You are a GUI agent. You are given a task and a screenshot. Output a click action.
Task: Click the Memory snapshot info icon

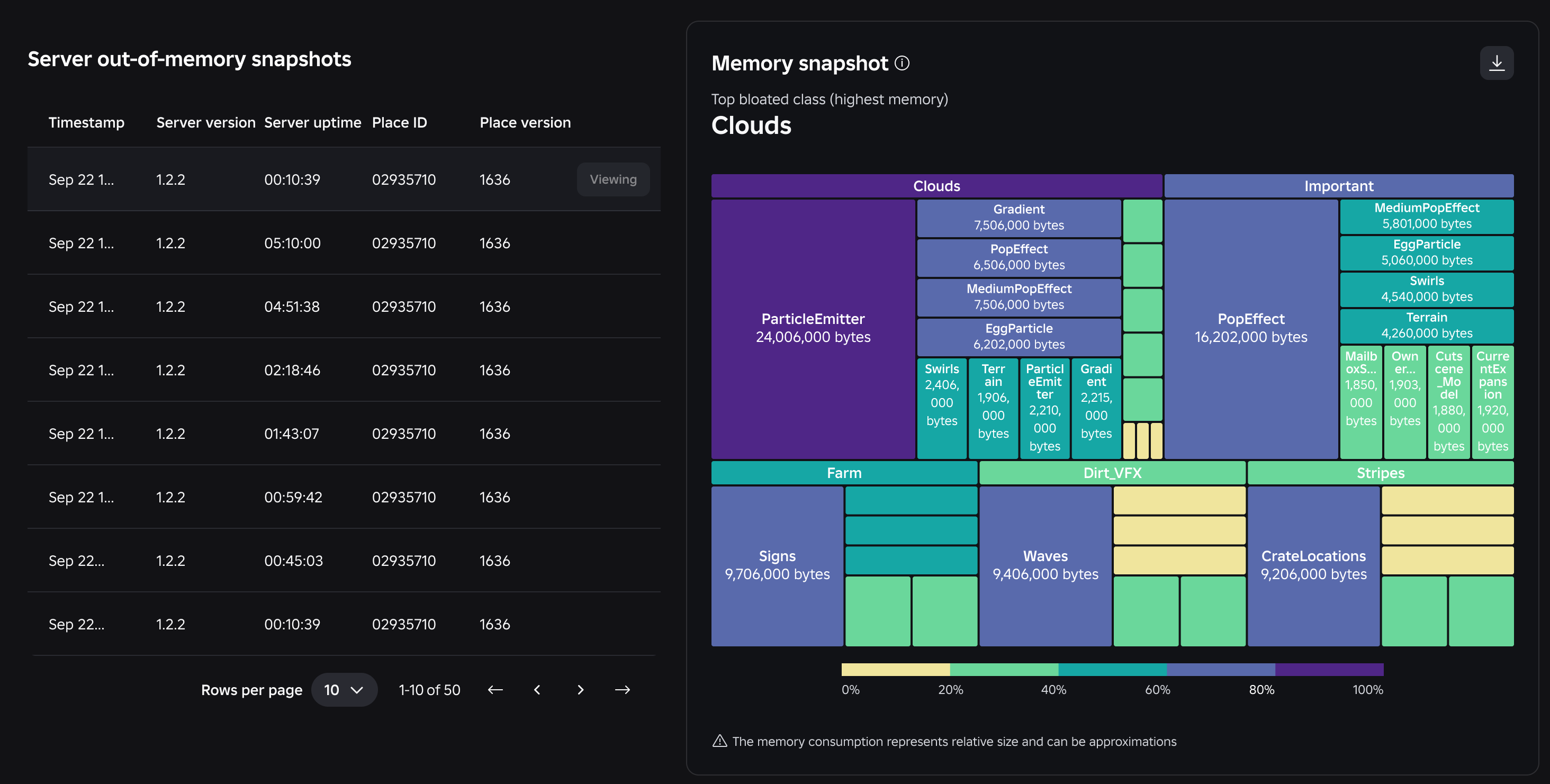(x=902, y=63)
